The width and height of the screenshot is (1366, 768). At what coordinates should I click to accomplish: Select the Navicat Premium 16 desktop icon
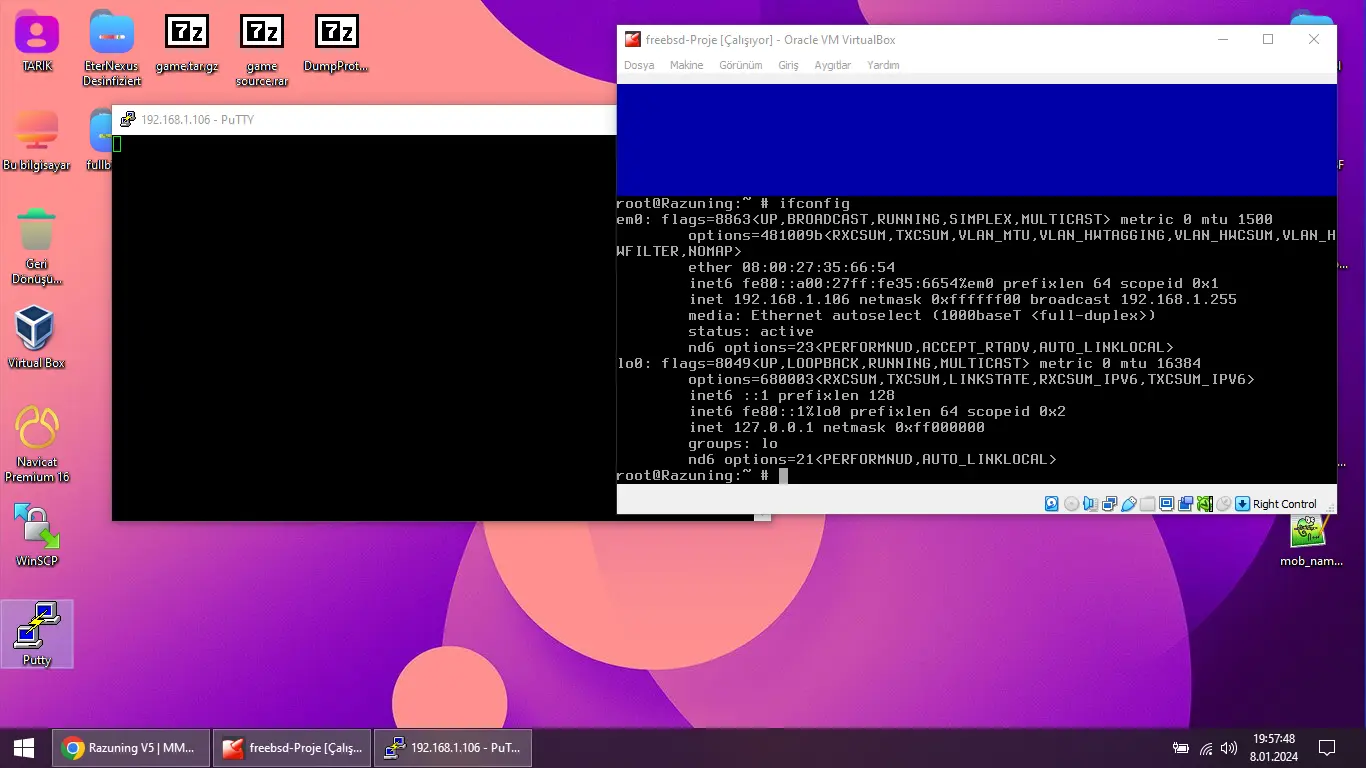click(37, 443)
